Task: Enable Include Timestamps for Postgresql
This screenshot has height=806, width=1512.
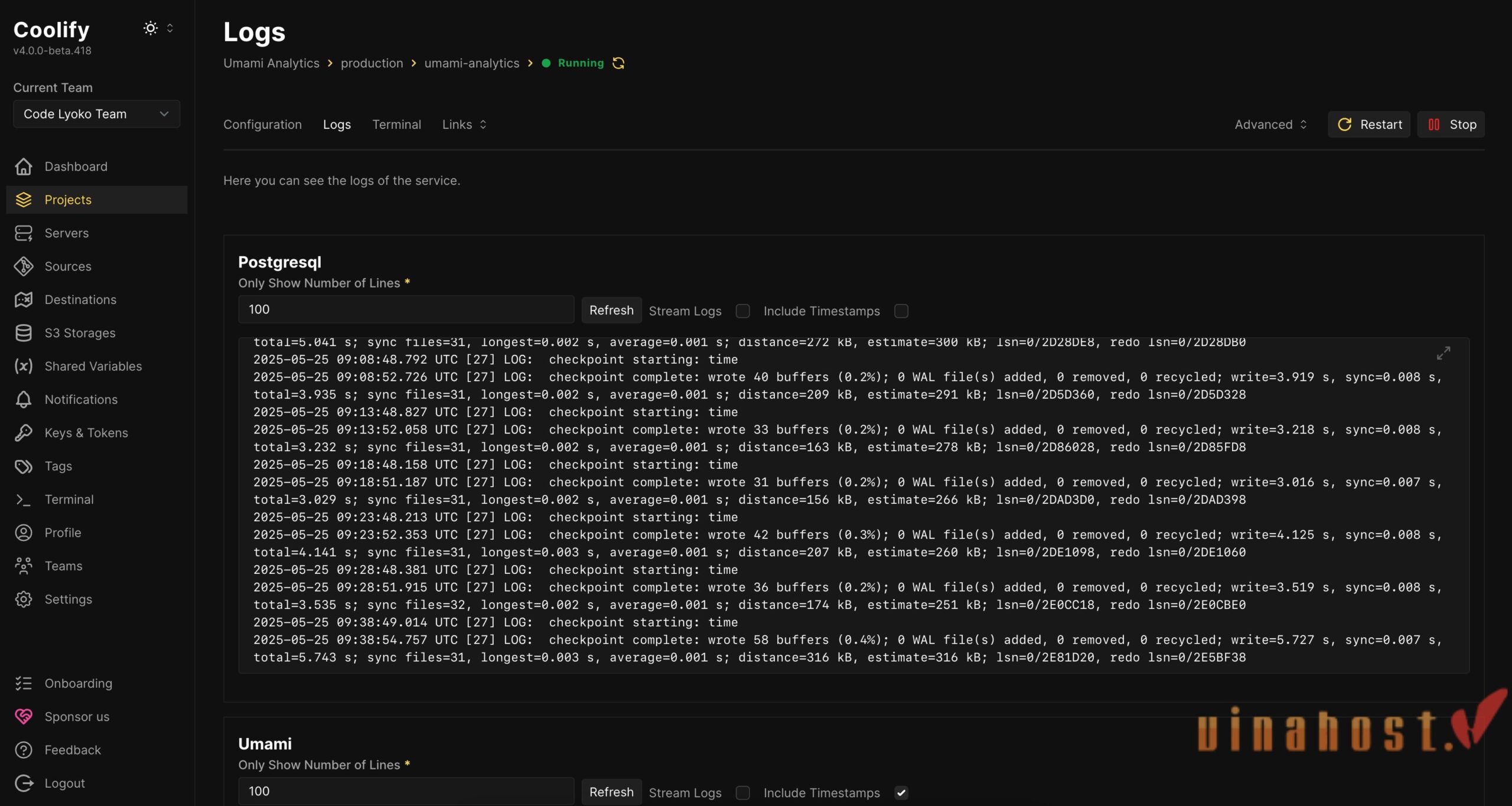Action: click(x=901, y=311)
